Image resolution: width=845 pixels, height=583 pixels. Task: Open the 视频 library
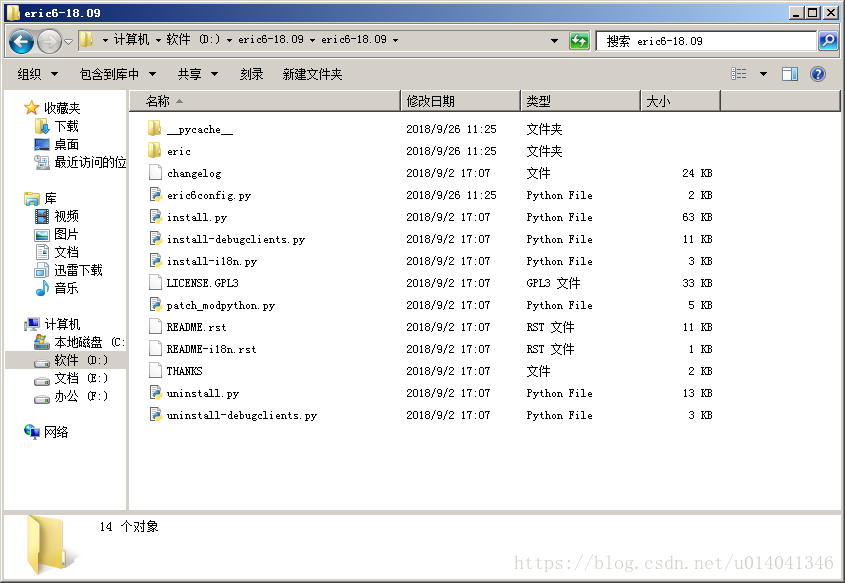point(57,216)
